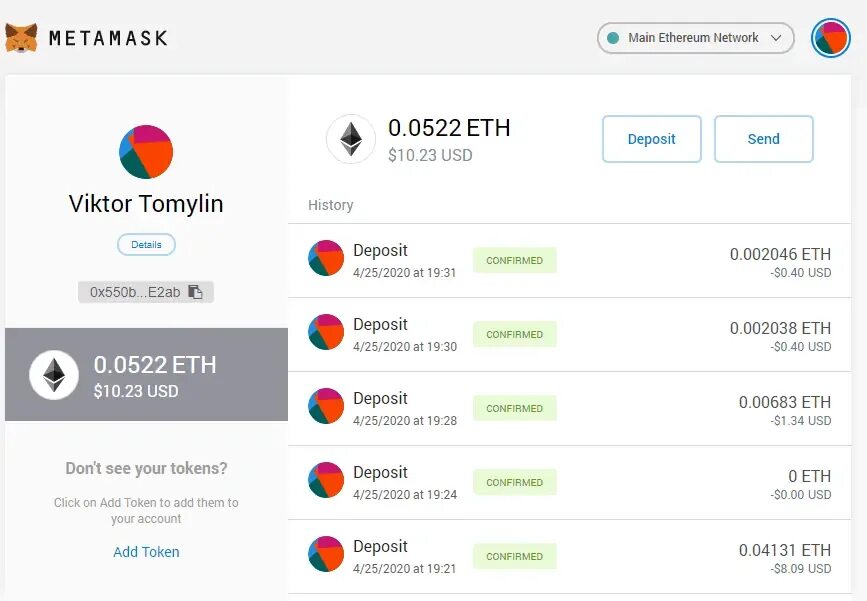Click the Add Token link
The width and height of the screenshot is (867, 601).
click(x=146, y=552)
